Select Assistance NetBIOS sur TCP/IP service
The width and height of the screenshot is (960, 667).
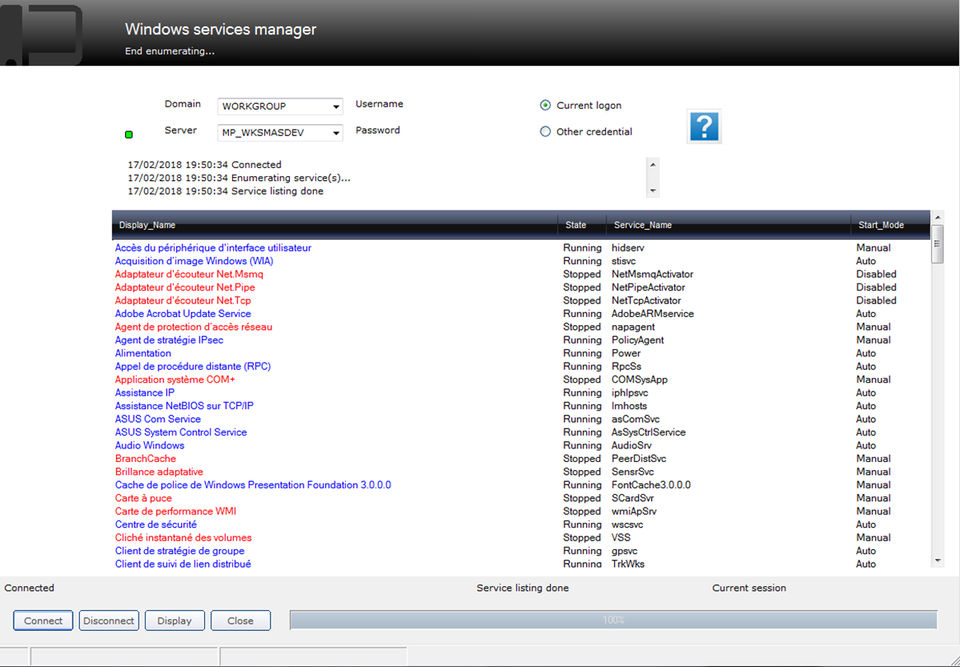184,406
